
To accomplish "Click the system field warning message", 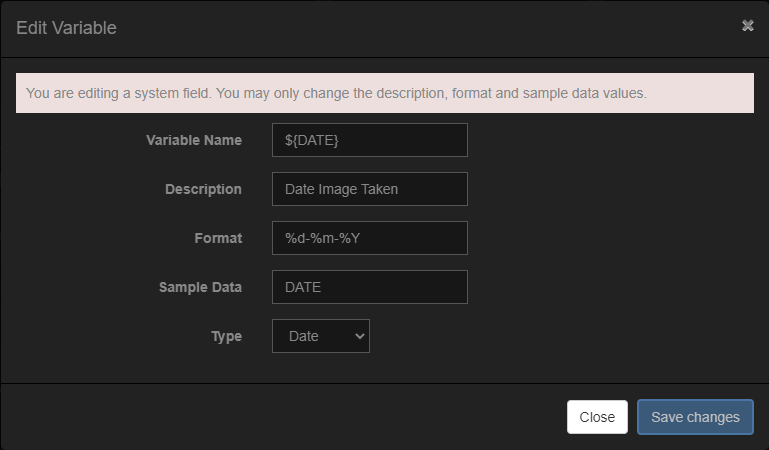I will pyautogui.click(x=384, y=93).
